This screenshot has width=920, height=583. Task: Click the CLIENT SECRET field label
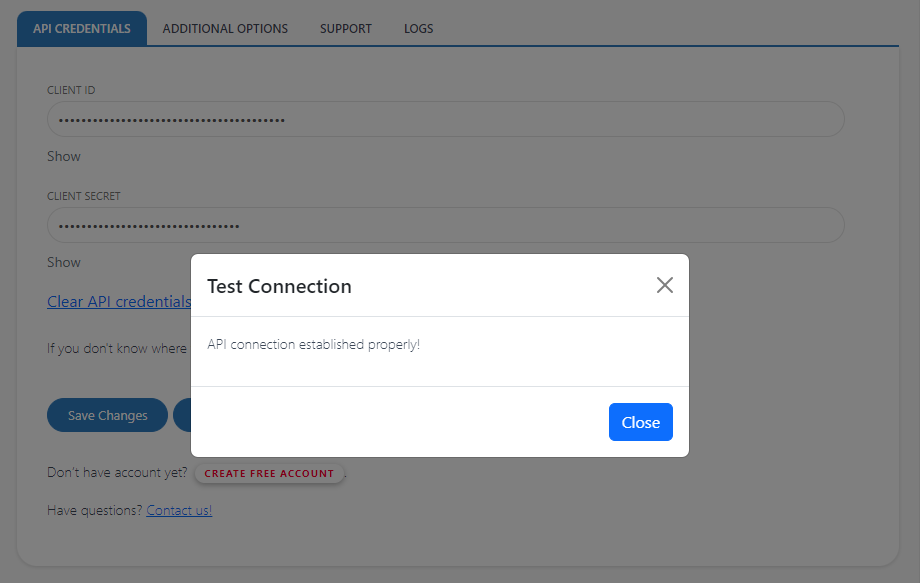click(84, 196)
